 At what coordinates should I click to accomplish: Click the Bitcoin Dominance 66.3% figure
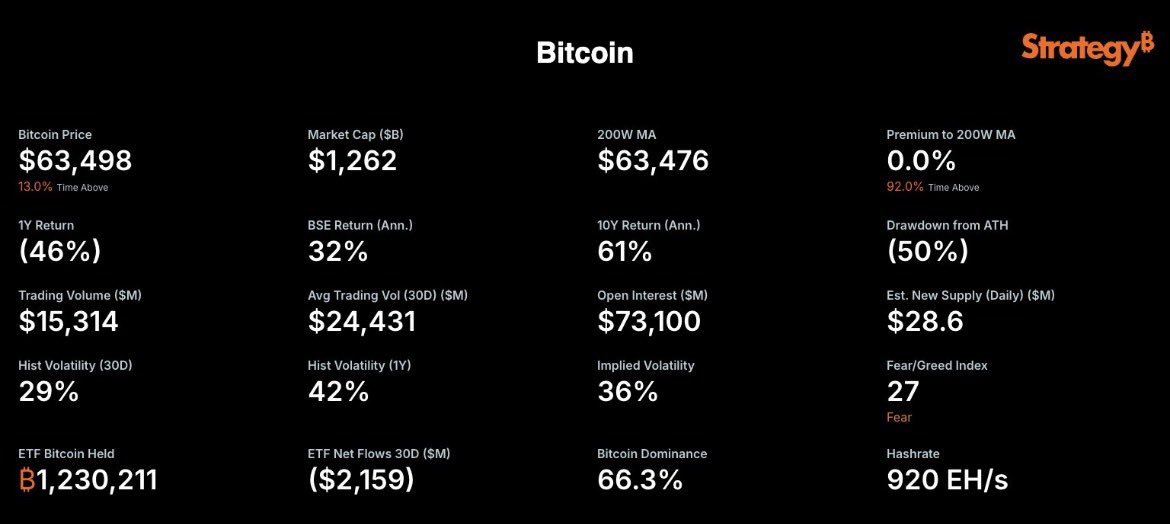pos(640,480)
